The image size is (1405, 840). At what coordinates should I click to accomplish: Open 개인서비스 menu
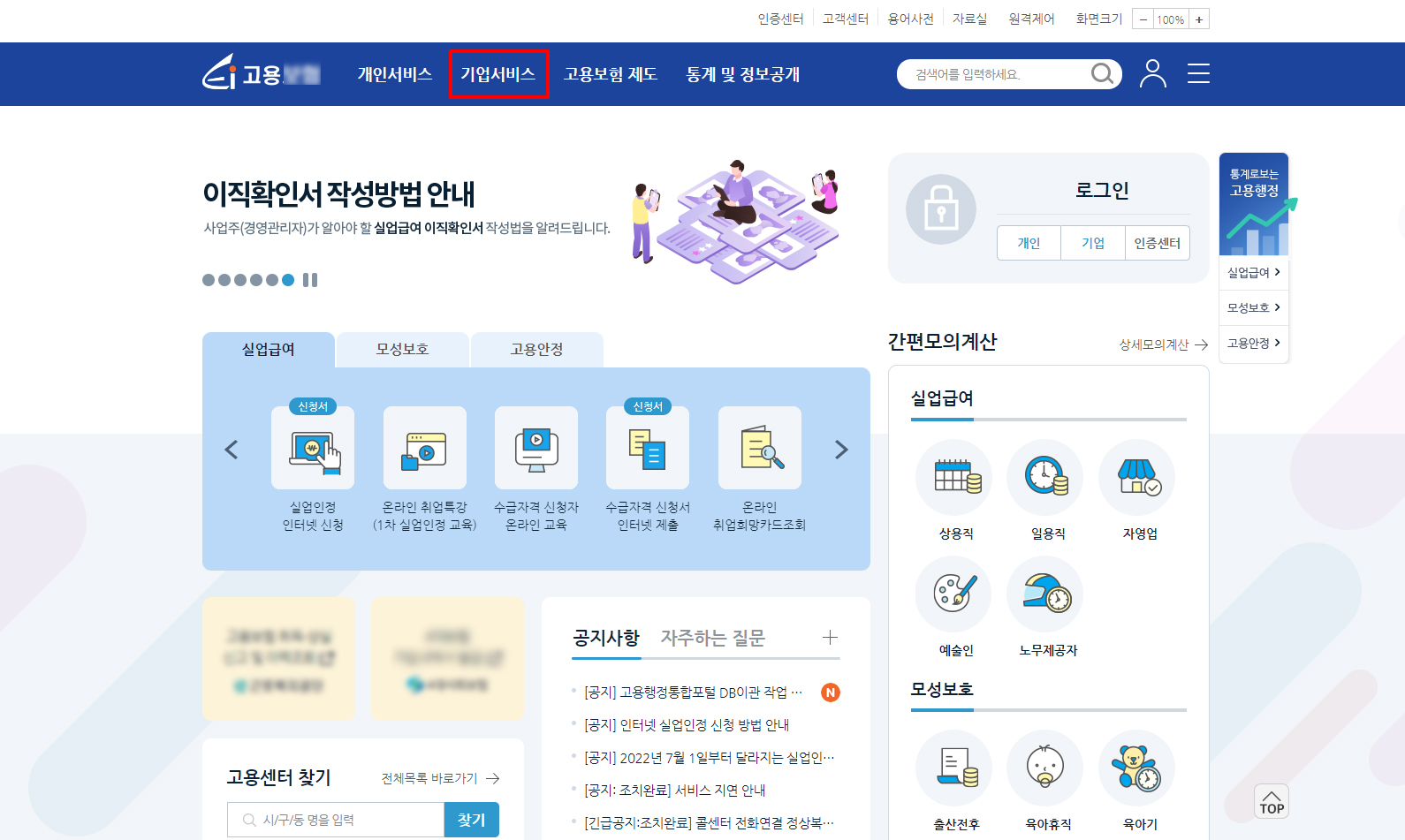click(394, 74)
